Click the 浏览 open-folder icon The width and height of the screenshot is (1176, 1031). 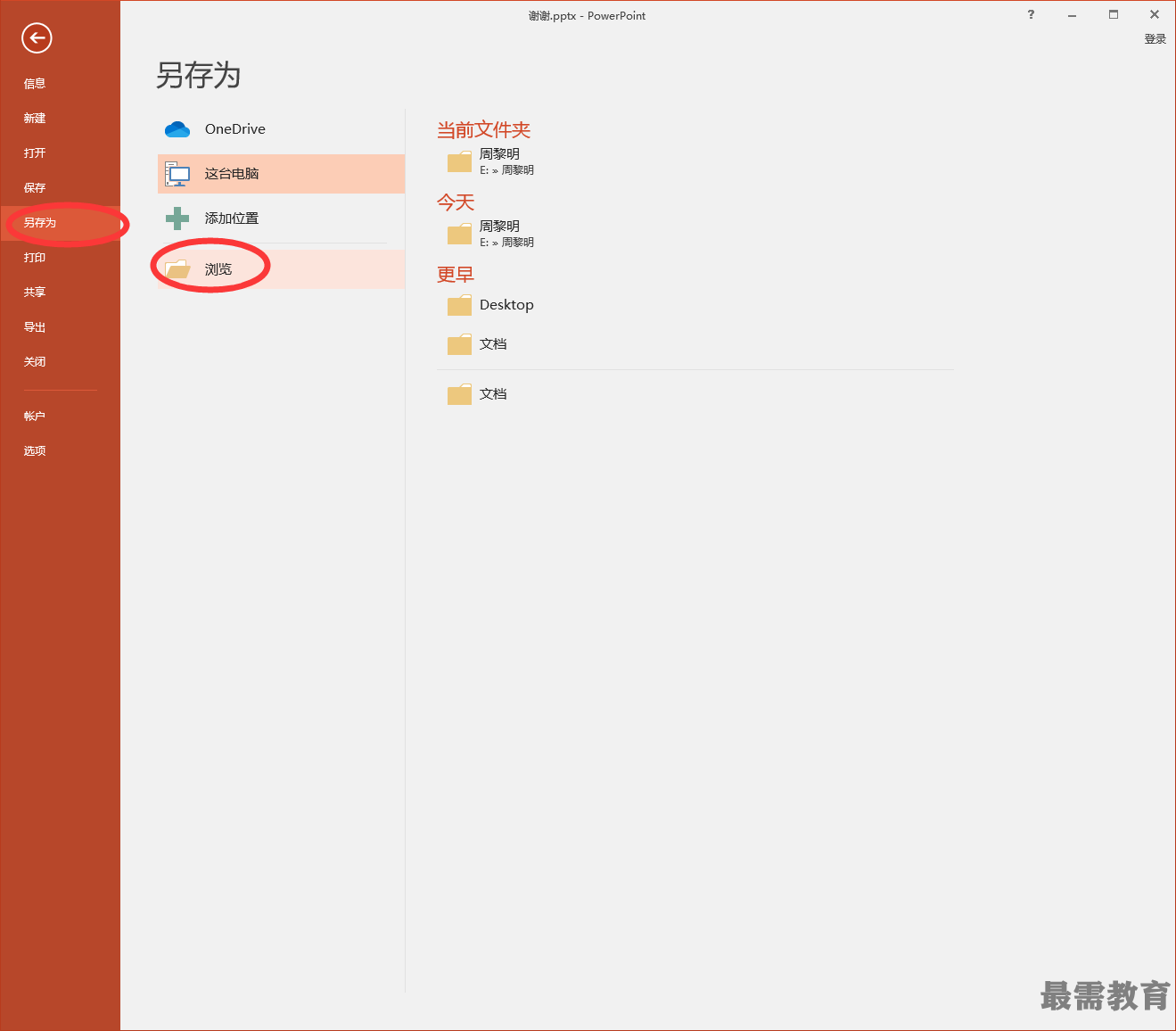[x=177, y=268]
